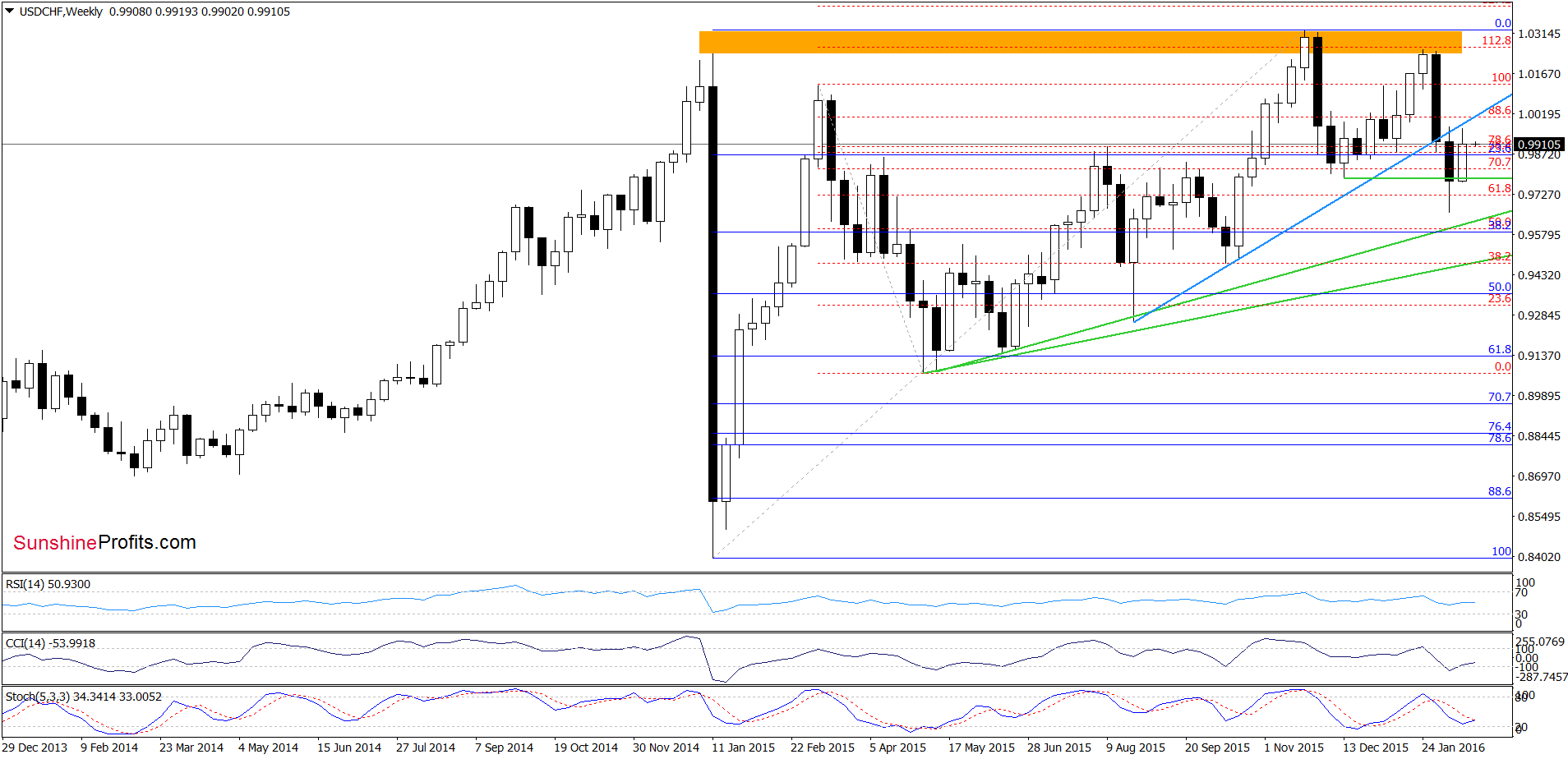This screenshot has height=759, width=1568.
Task: Click the 0.97270 price axis label
Action: [1539, 195]
